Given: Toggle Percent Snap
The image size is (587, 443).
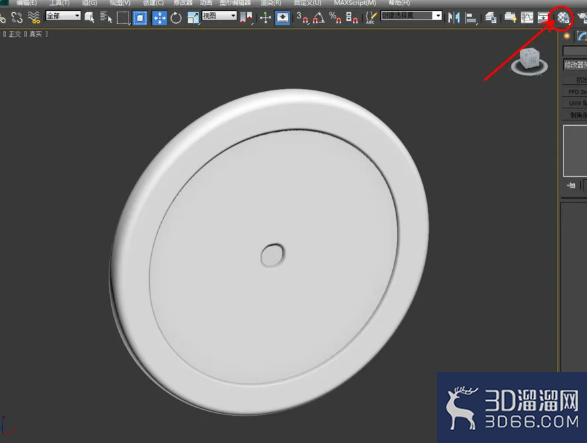Looking at the screenshot, I should 335,18.
